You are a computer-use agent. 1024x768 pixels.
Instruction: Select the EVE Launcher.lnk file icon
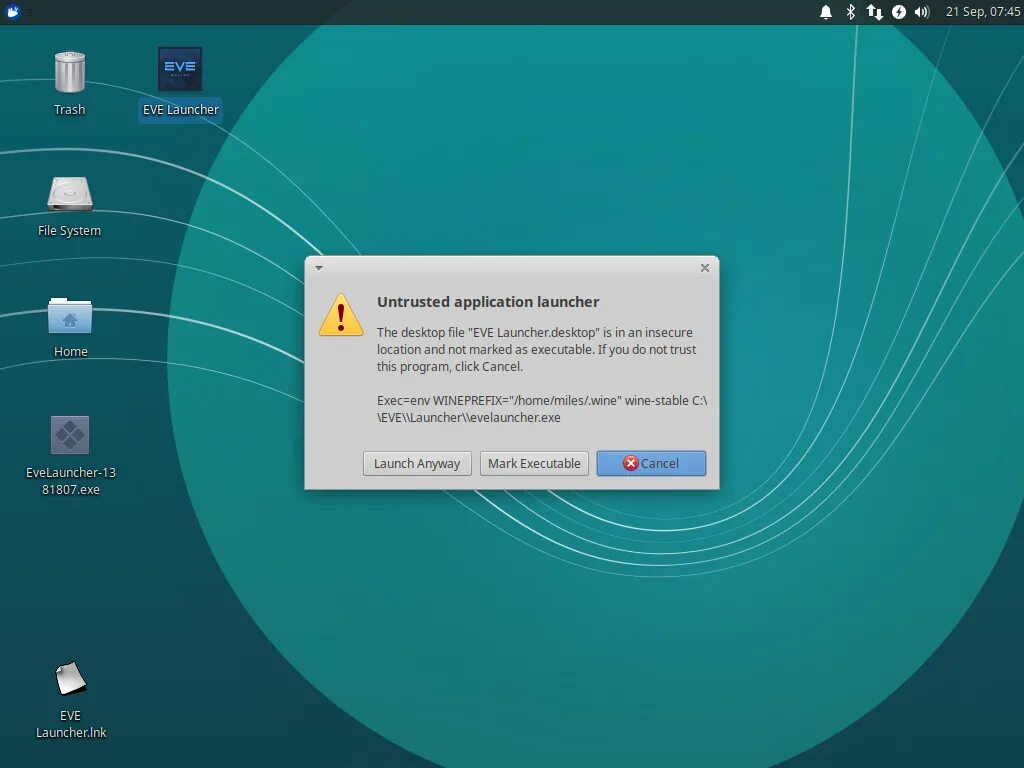coord(71,679)
